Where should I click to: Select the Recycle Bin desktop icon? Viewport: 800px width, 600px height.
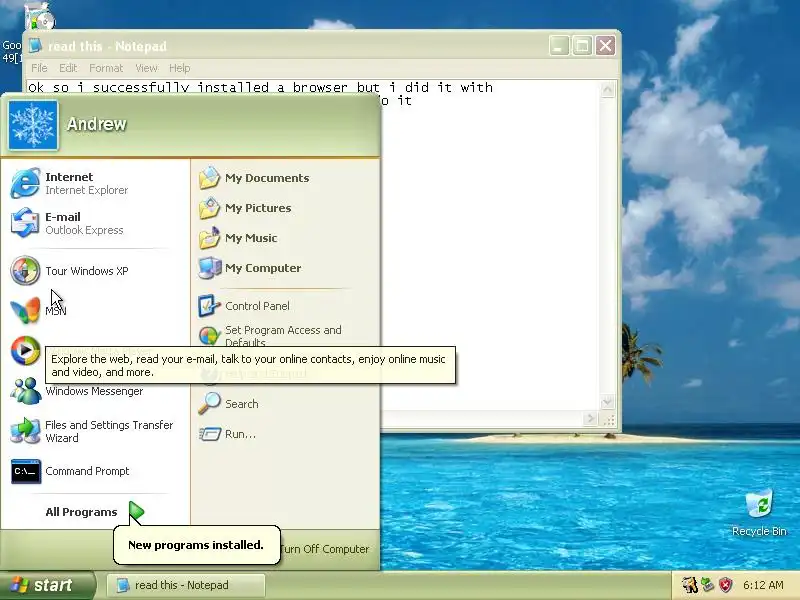pyautogui.click(x=759, y=513)
